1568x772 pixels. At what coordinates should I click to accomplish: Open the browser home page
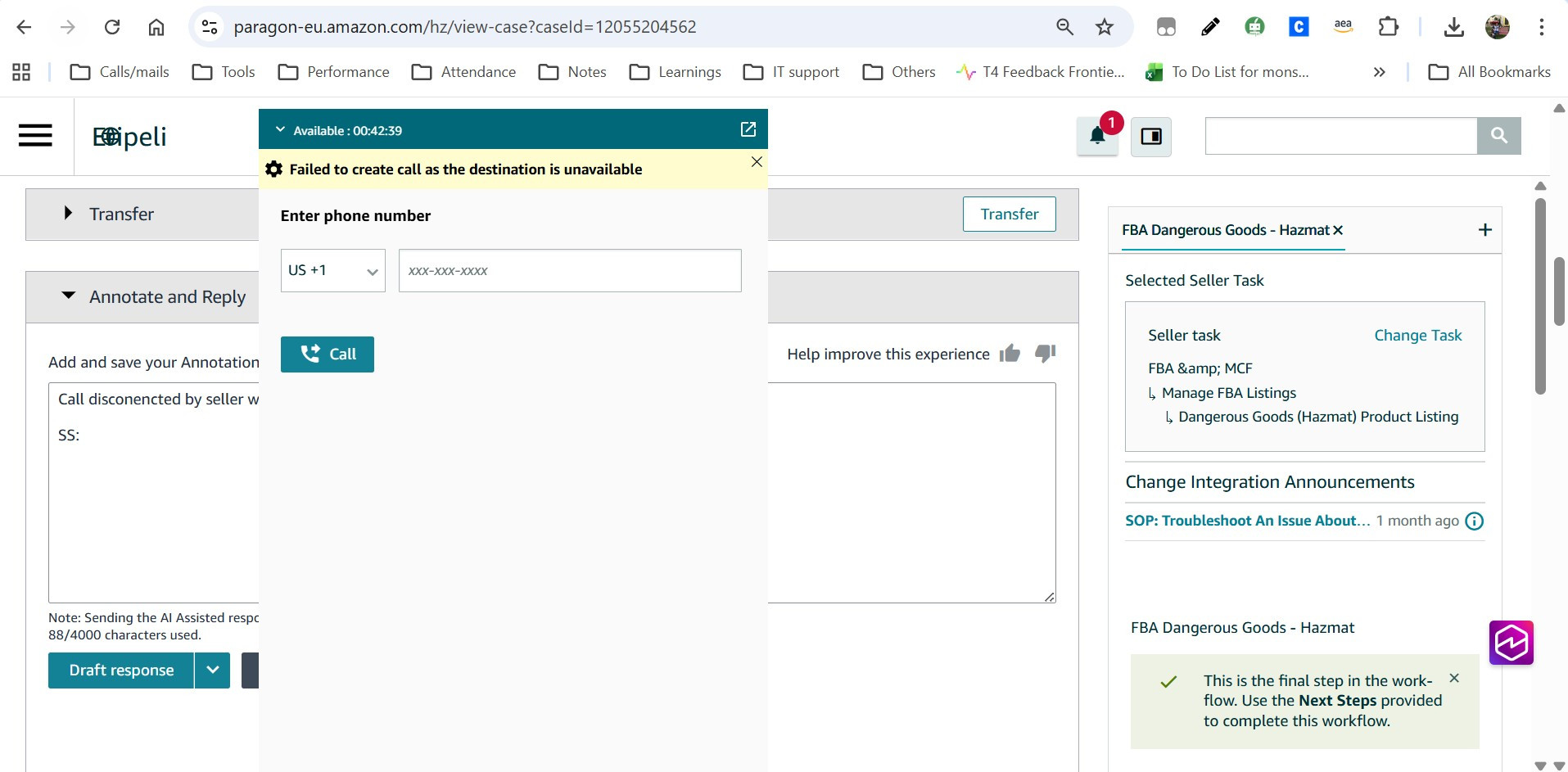[156, 27]
